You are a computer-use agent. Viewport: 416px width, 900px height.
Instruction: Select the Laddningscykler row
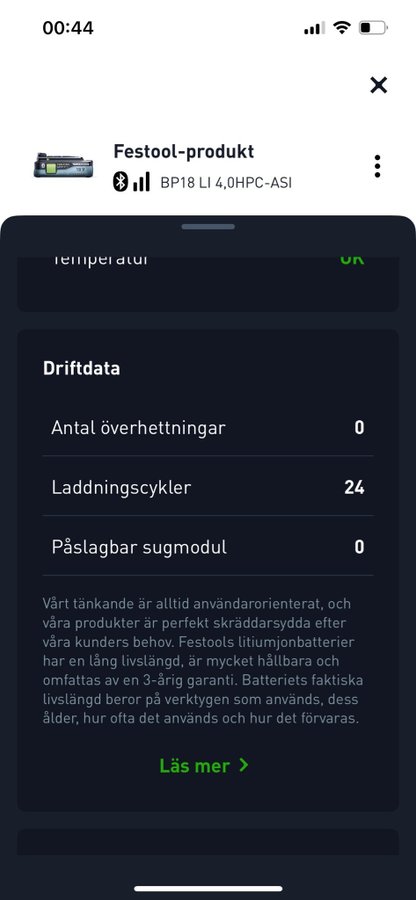tap(208, 487)
